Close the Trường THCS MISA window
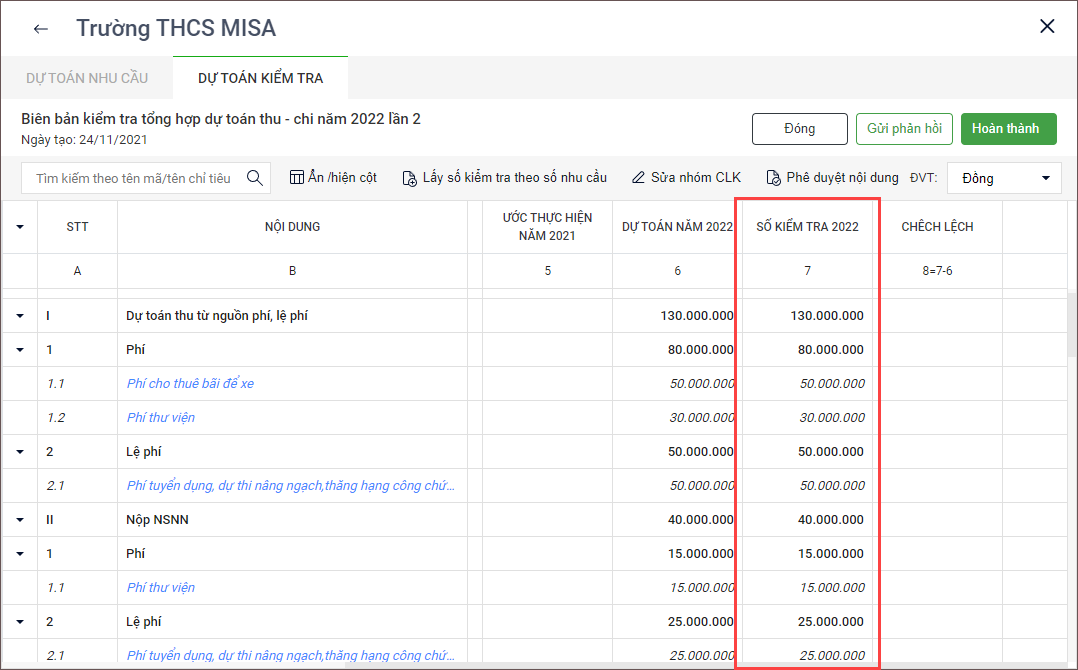Image resolution: width=1078 pixels, height=670 pixels. click(x=1047, y=27)
